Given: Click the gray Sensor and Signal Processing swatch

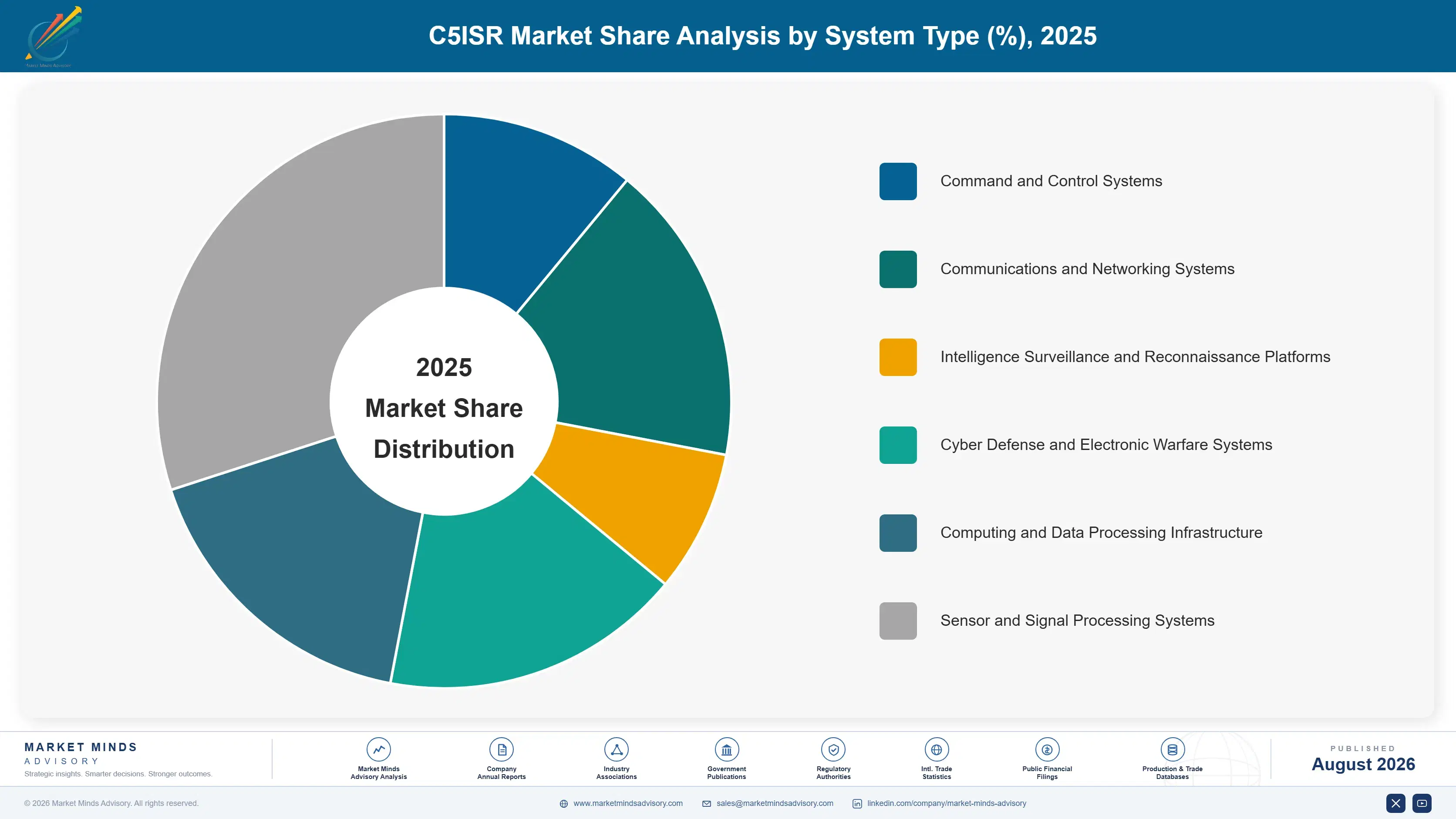Looking at the screenshot, I should point(897,621).
